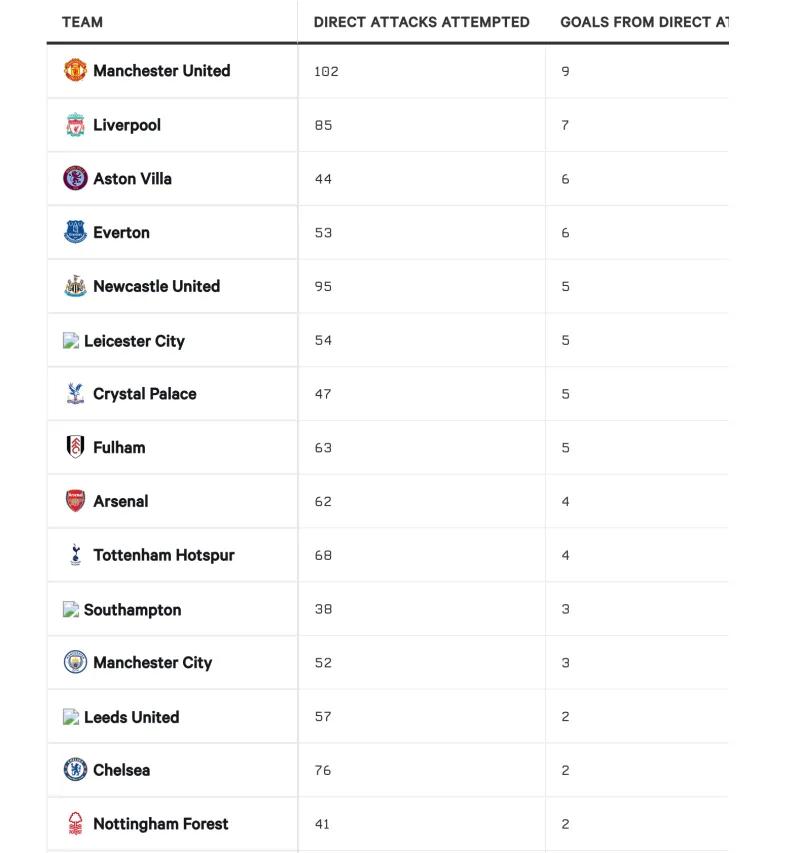This screenshot has width=800, height=853.
Task: Click the Nottingham Forest tree icon
Action: pos(75,824)
